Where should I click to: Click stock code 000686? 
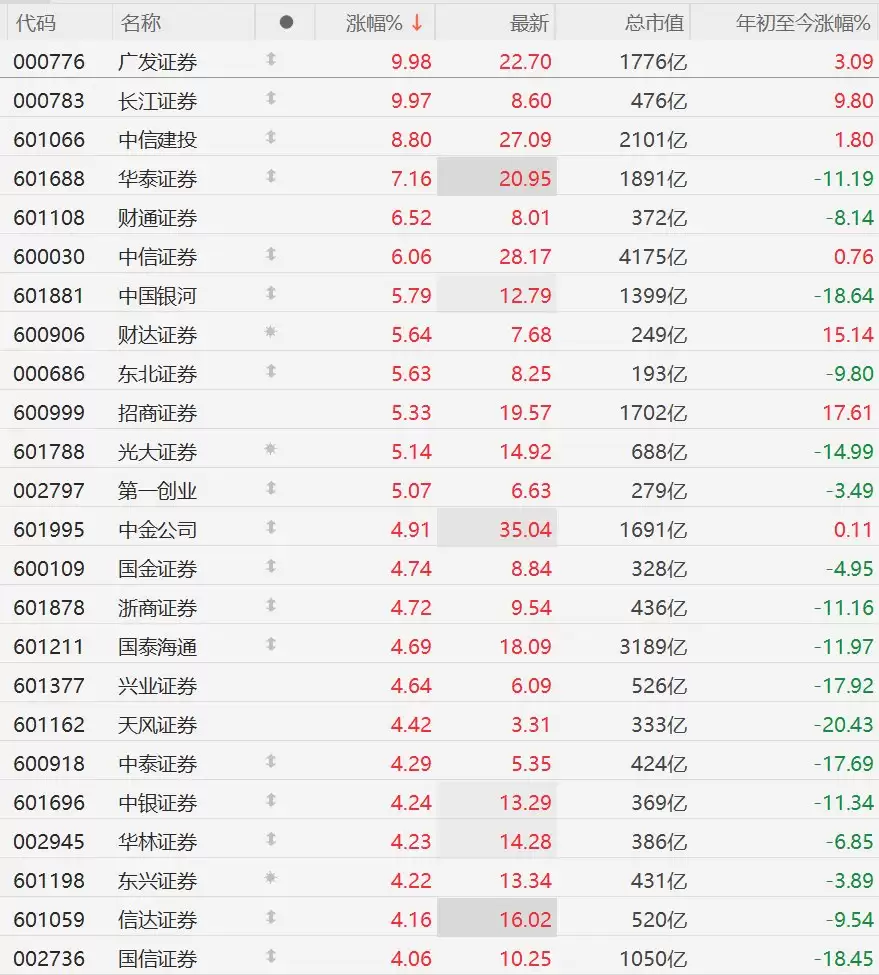[49, 374]
